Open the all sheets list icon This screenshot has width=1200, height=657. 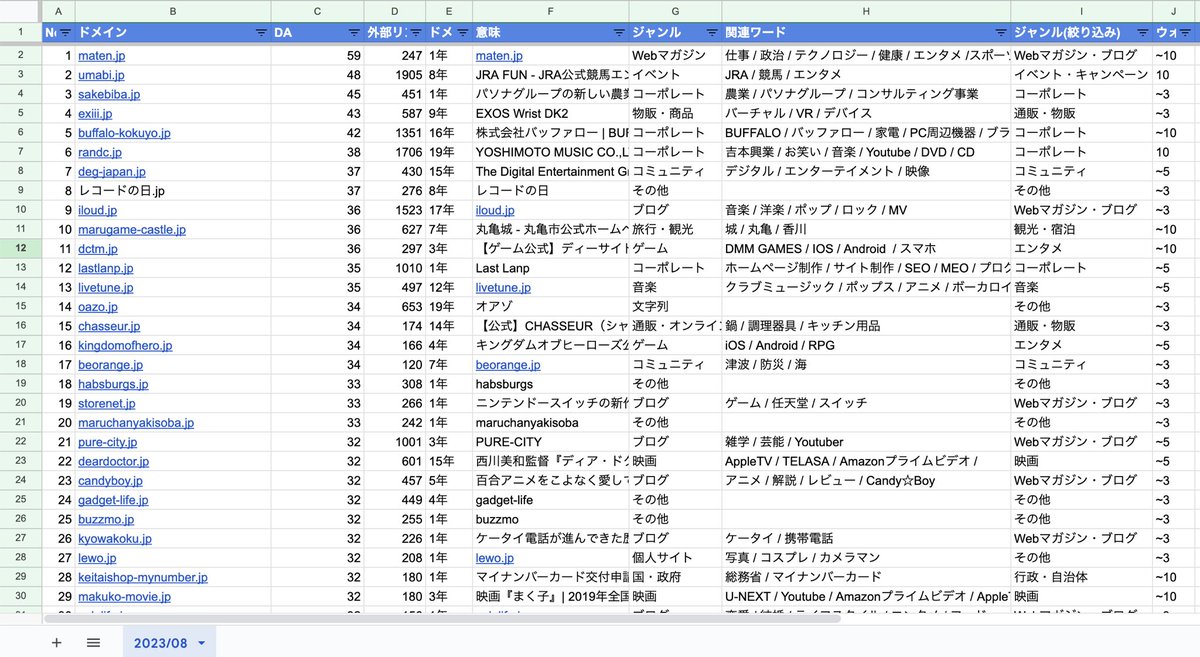[x=93, y=642]
